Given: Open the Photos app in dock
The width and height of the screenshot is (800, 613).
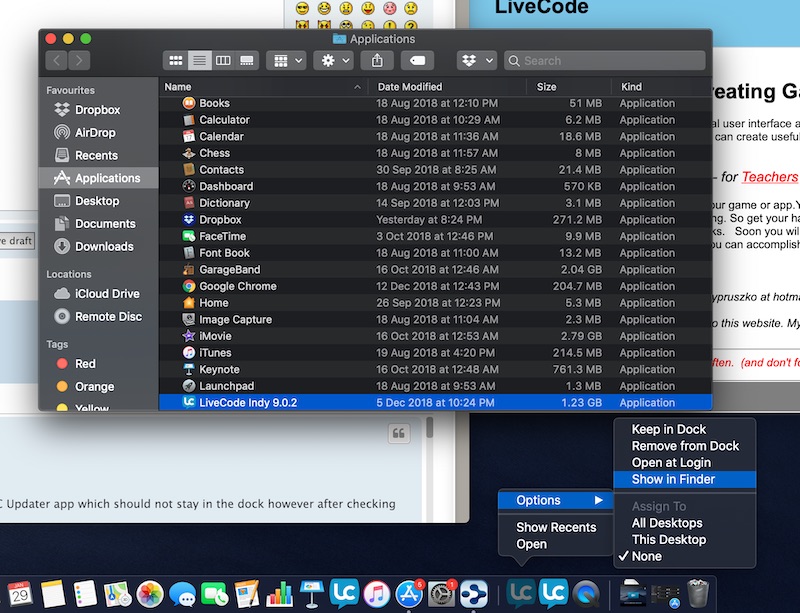Looking at the screenshot, I should 150,593.
